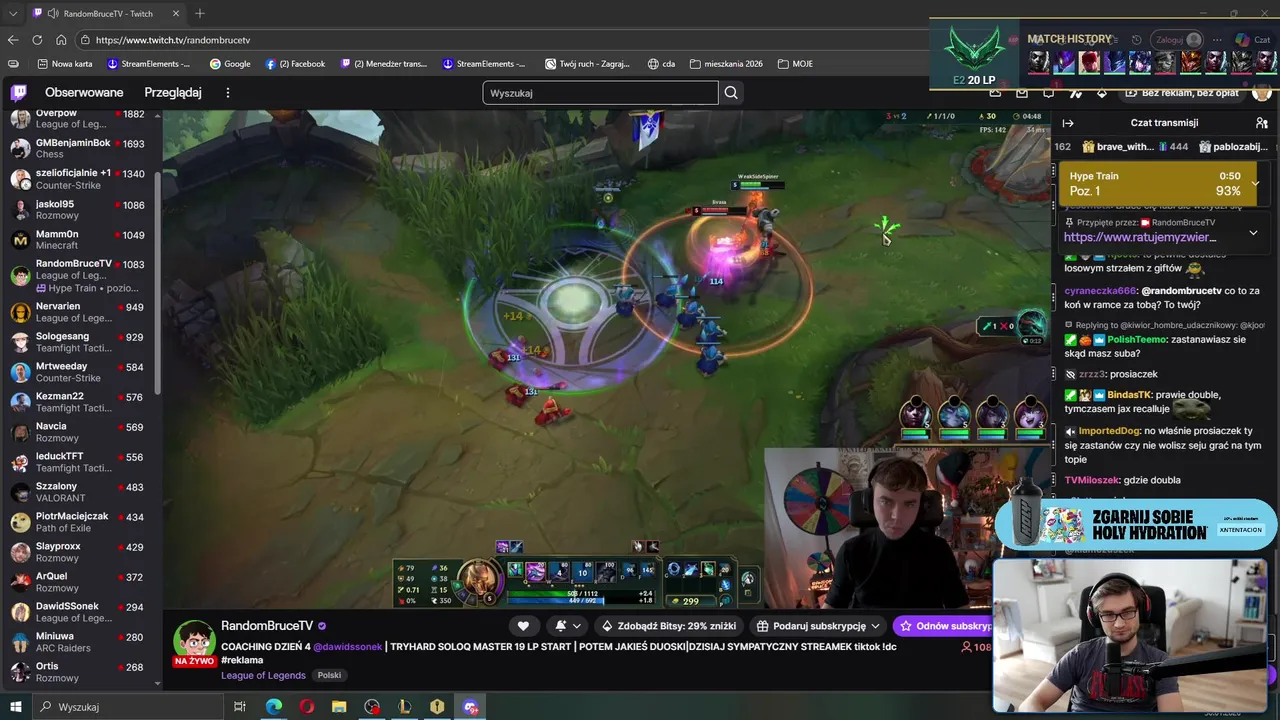Open the Twitch Bits diamond icon

pos(1102,93)
